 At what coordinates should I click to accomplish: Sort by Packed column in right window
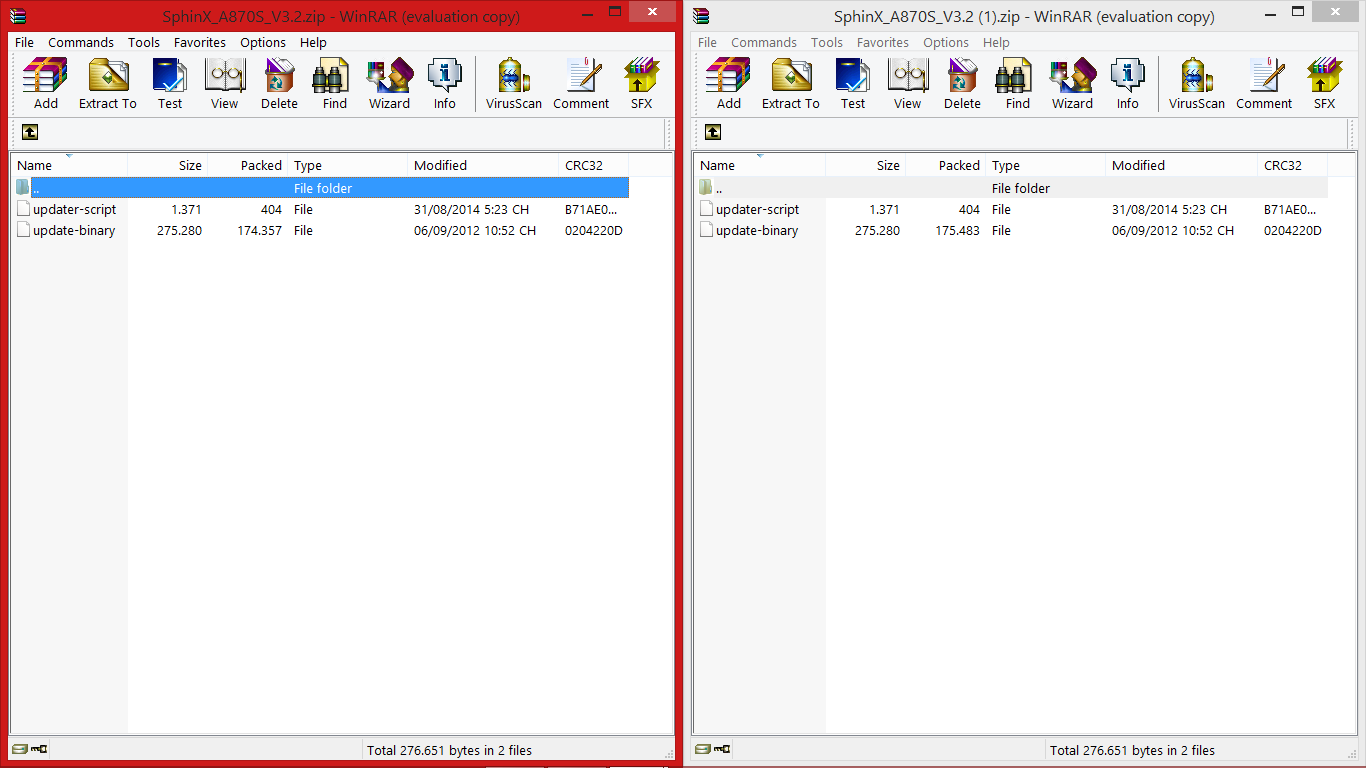946,165
